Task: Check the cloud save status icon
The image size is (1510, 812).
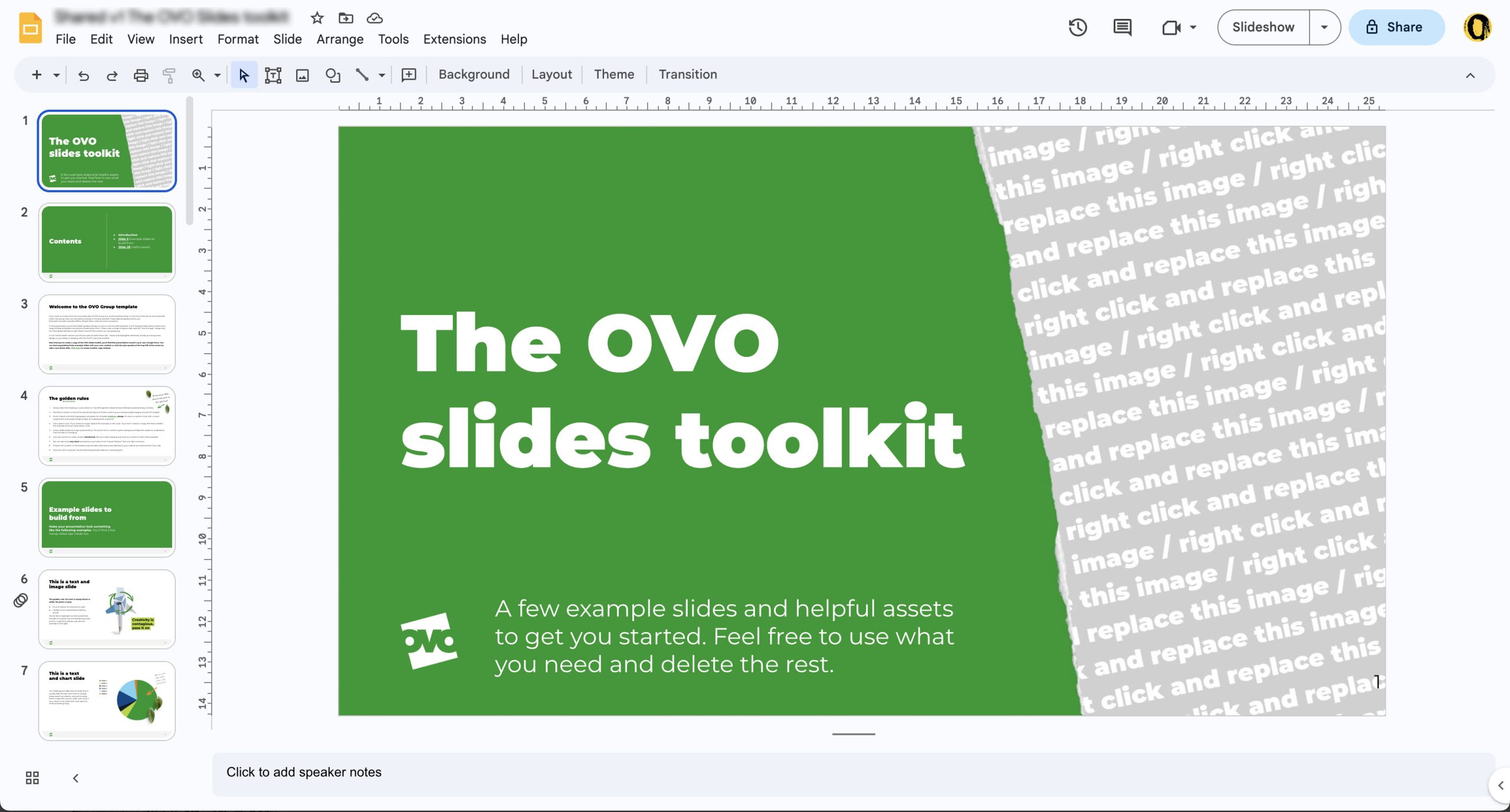Action: (x=375, y=18)
